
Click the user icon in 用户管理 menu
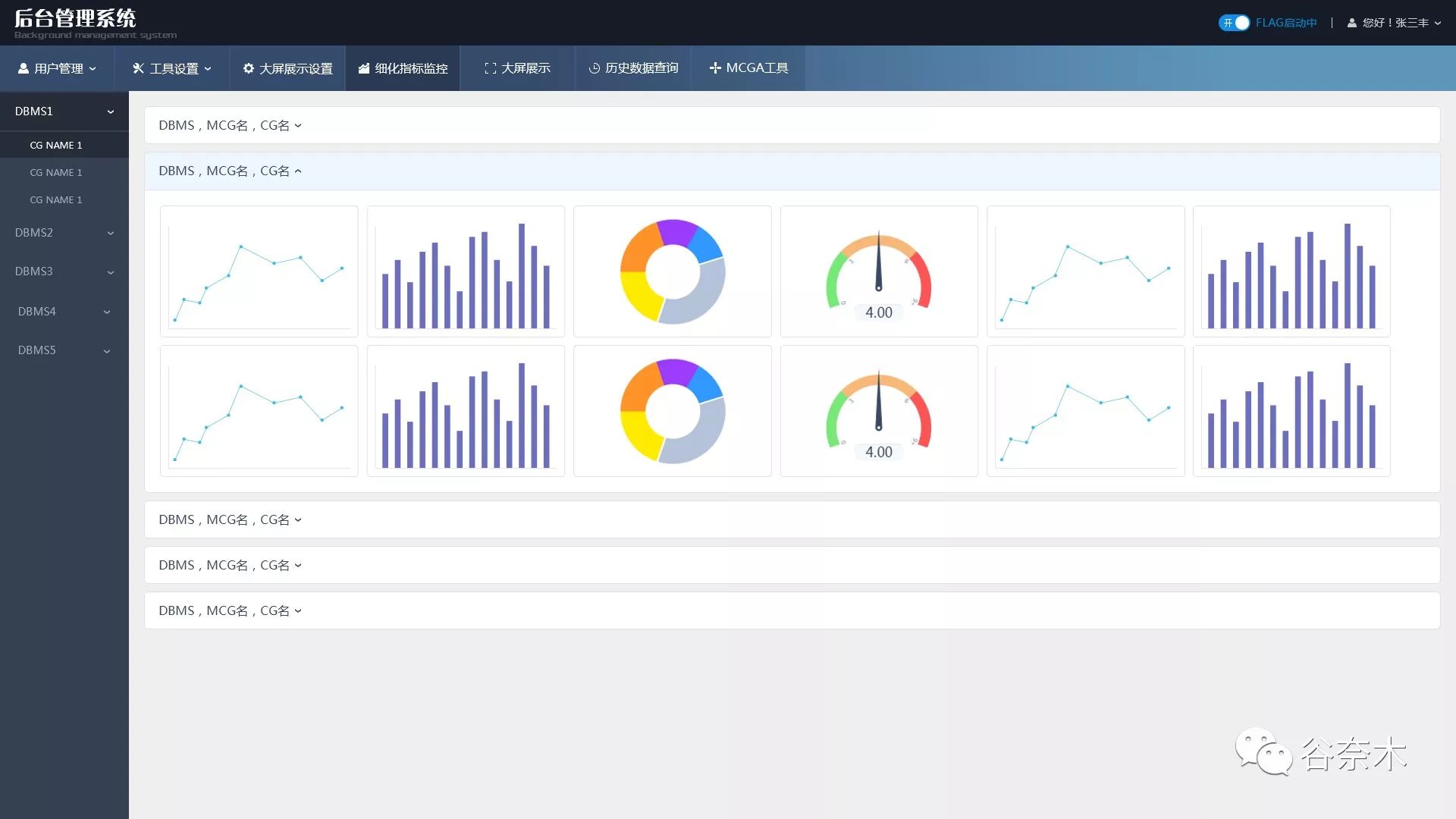pos(24,68)
